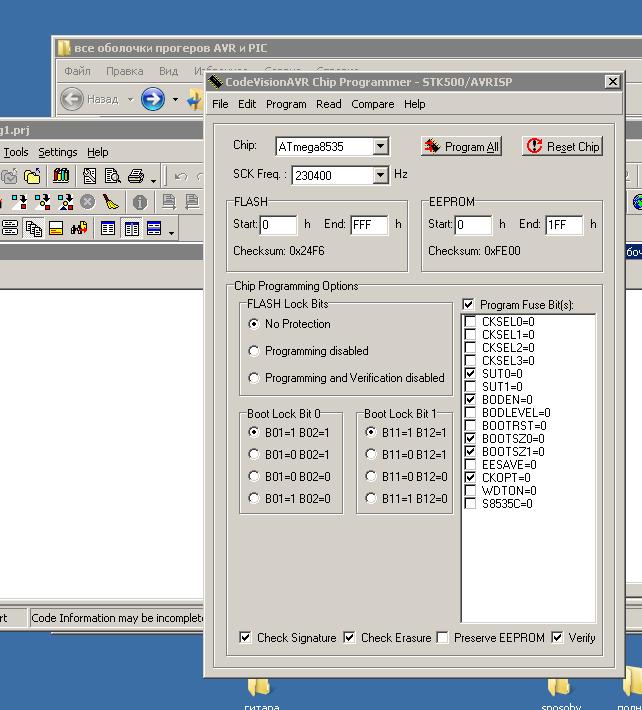This screenshot has width=642, height=710.
Task: Open Файл menu in Explorer window
Action: click(x=77, y=71)
